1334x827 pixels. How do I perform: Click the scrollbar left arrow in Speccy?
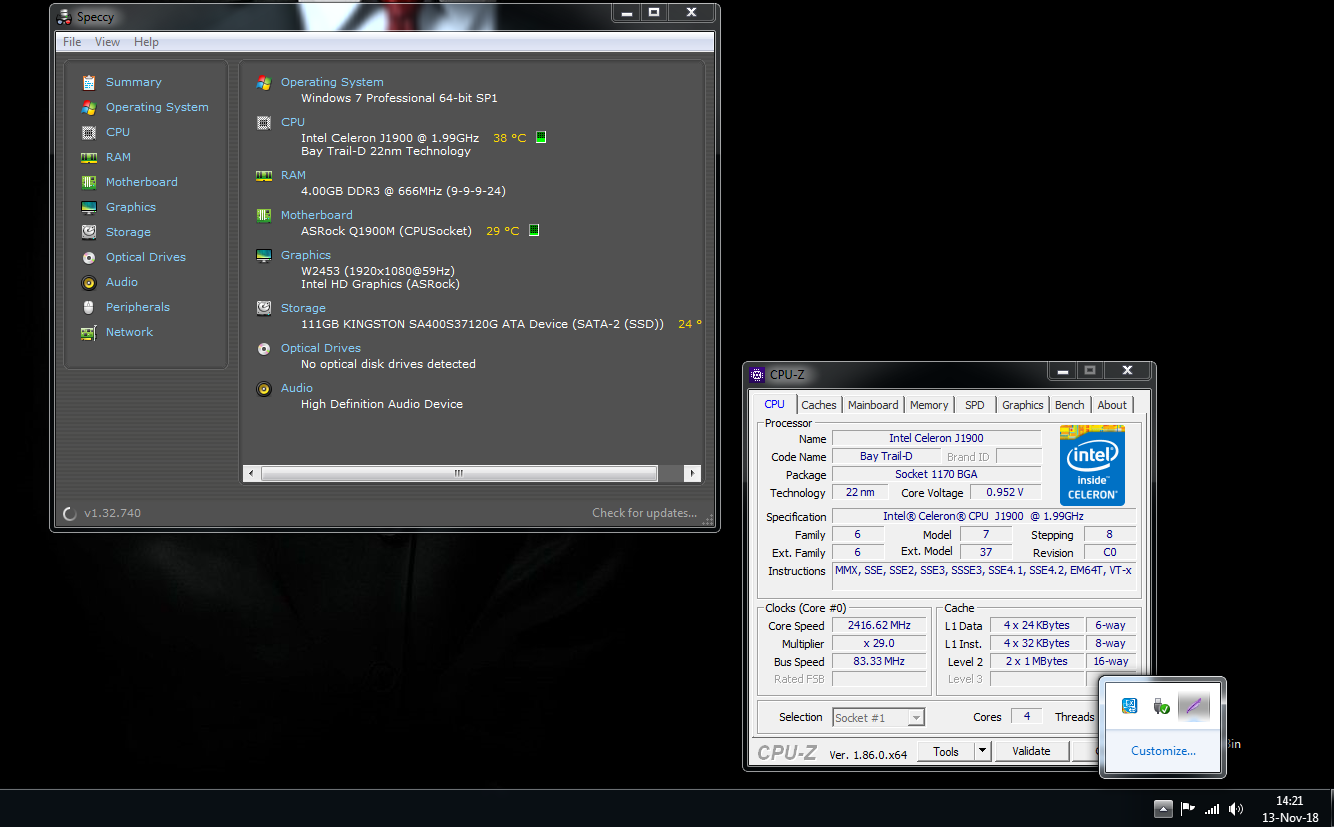251,473
